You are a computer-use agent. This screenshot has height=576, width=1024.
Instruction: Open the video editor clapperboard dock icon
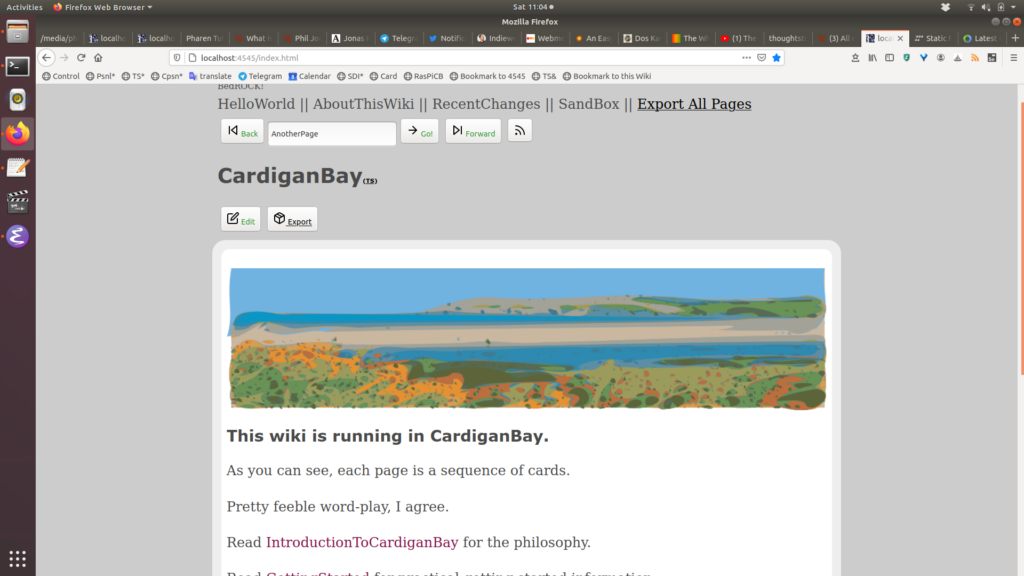pos(18,202)
